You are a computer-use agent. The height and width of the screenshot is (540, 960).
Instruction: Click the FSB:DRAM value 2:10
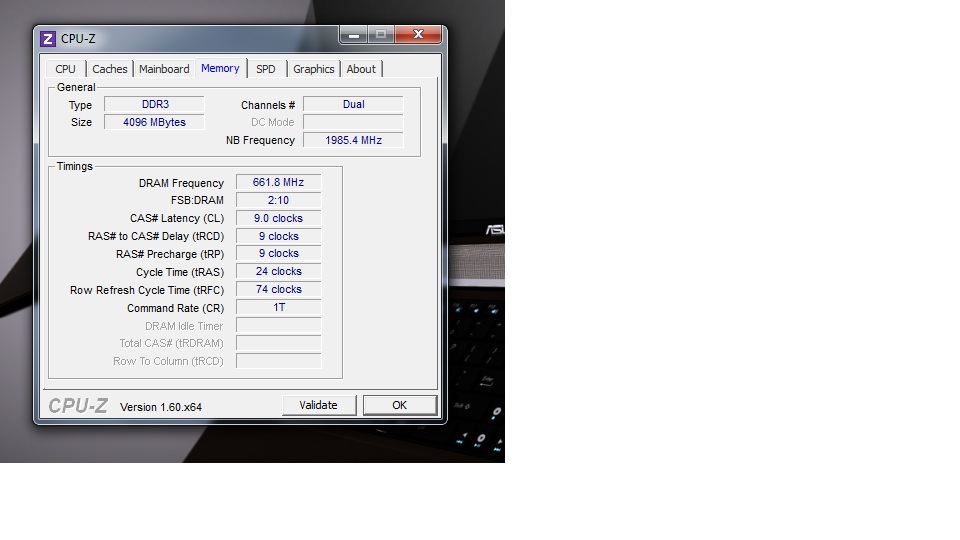pos(279,200)
